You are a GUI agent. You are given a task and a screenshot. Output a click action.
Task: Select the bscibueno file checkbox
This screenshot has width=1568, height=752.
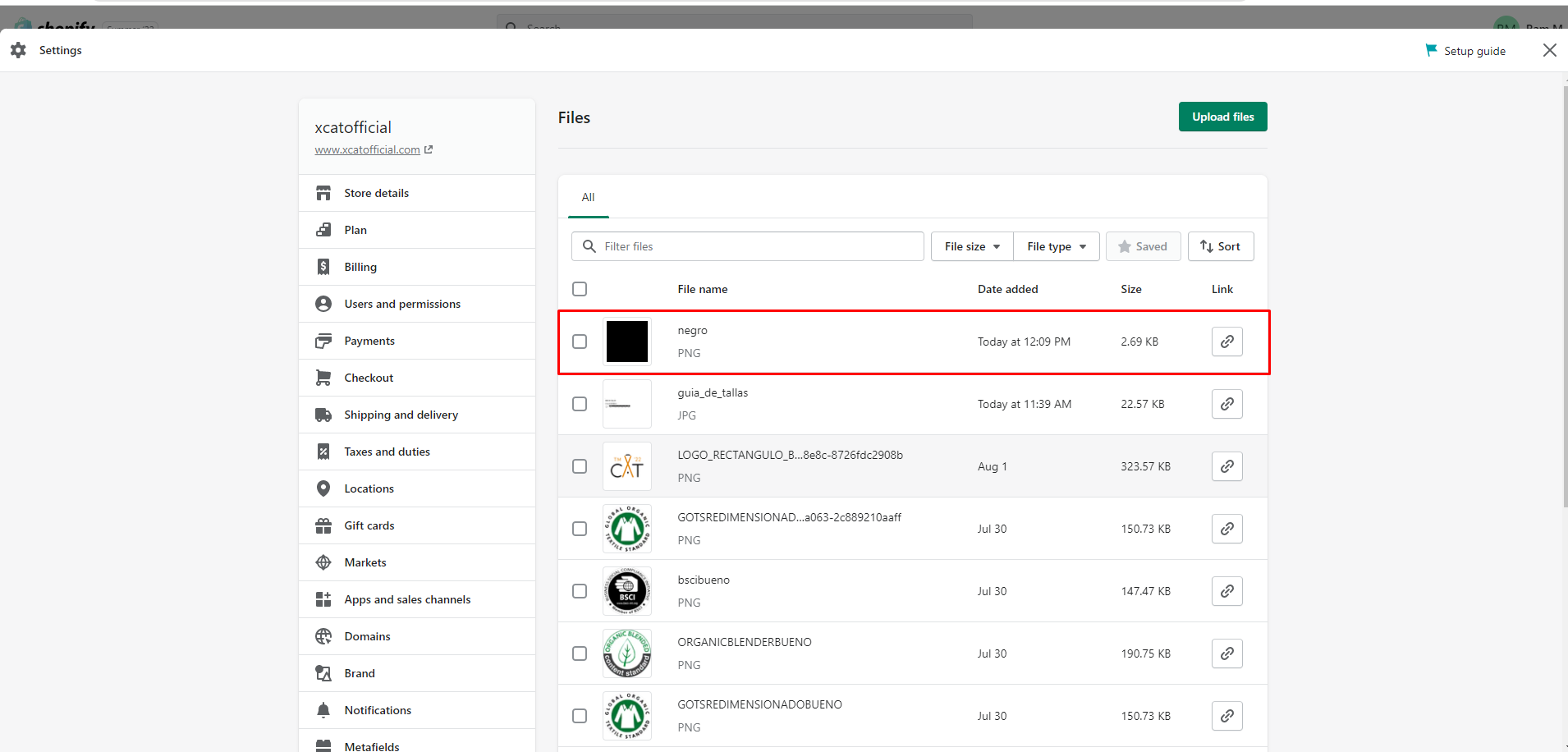pos(580,591)
